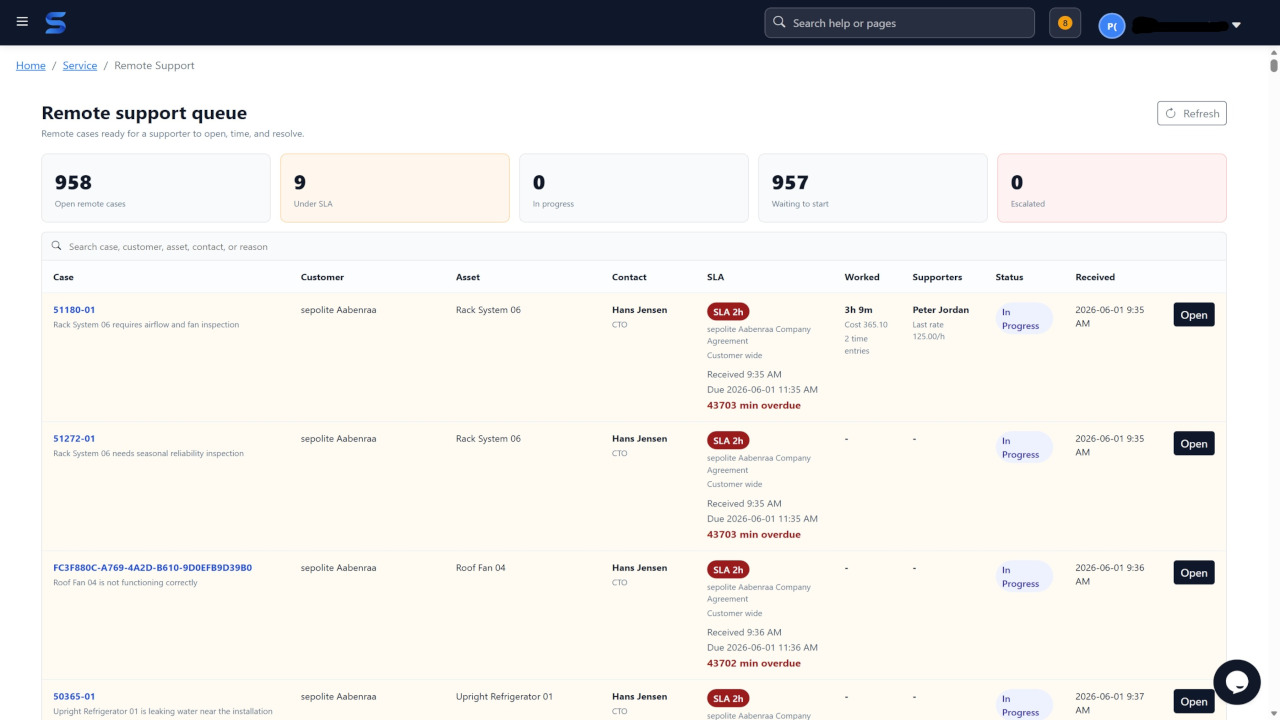
Task: Click In Progress status of Roof Fan 04 case
Action: pyautogui.click(x=1023, y=577)
